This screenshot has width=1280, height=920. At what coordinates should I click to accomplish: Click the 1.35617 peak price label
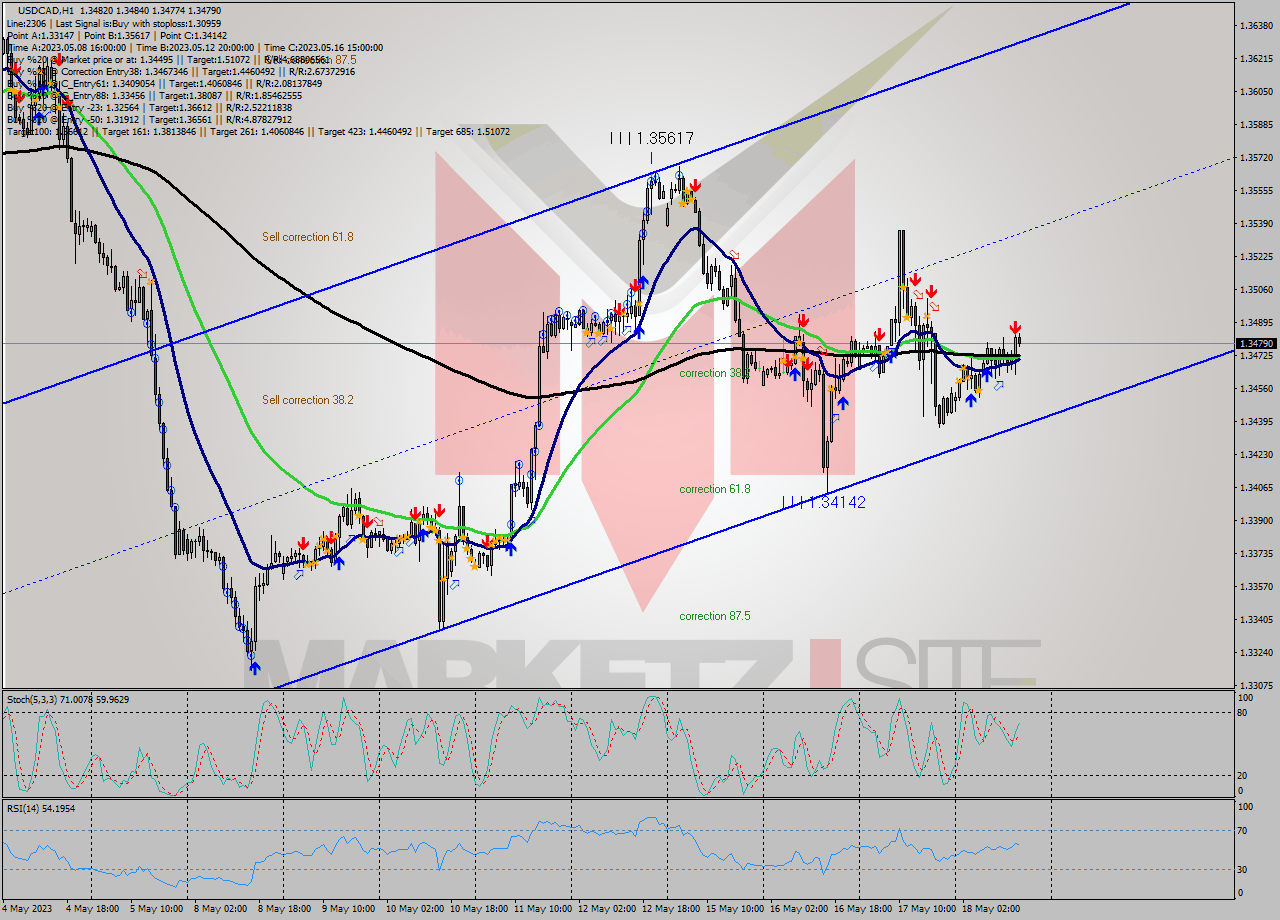[652, 139]
